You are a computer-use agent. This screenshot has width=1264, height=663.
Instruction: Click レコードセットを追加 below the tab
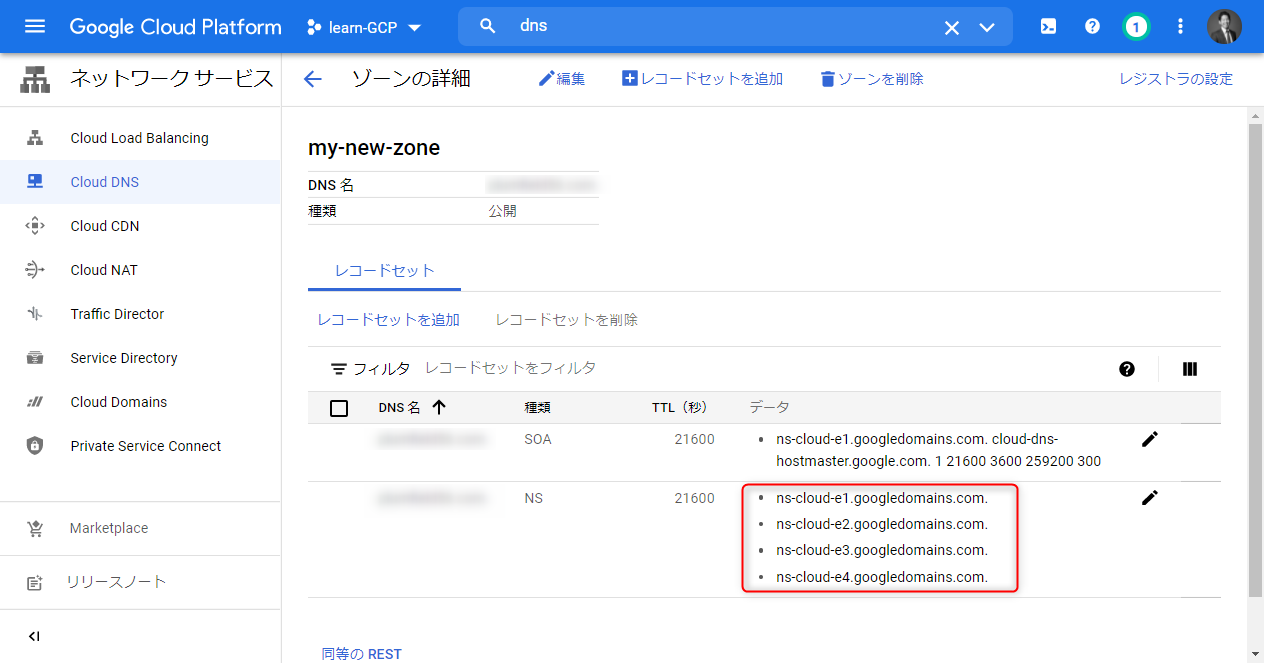coord(389,320)
